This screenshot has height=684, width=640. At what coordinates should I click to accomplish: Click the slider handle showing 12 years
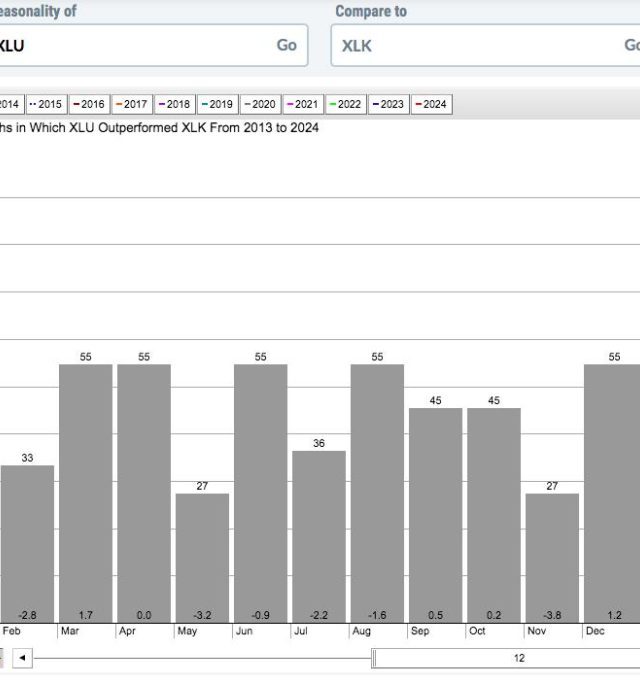[x=506, y=658]
